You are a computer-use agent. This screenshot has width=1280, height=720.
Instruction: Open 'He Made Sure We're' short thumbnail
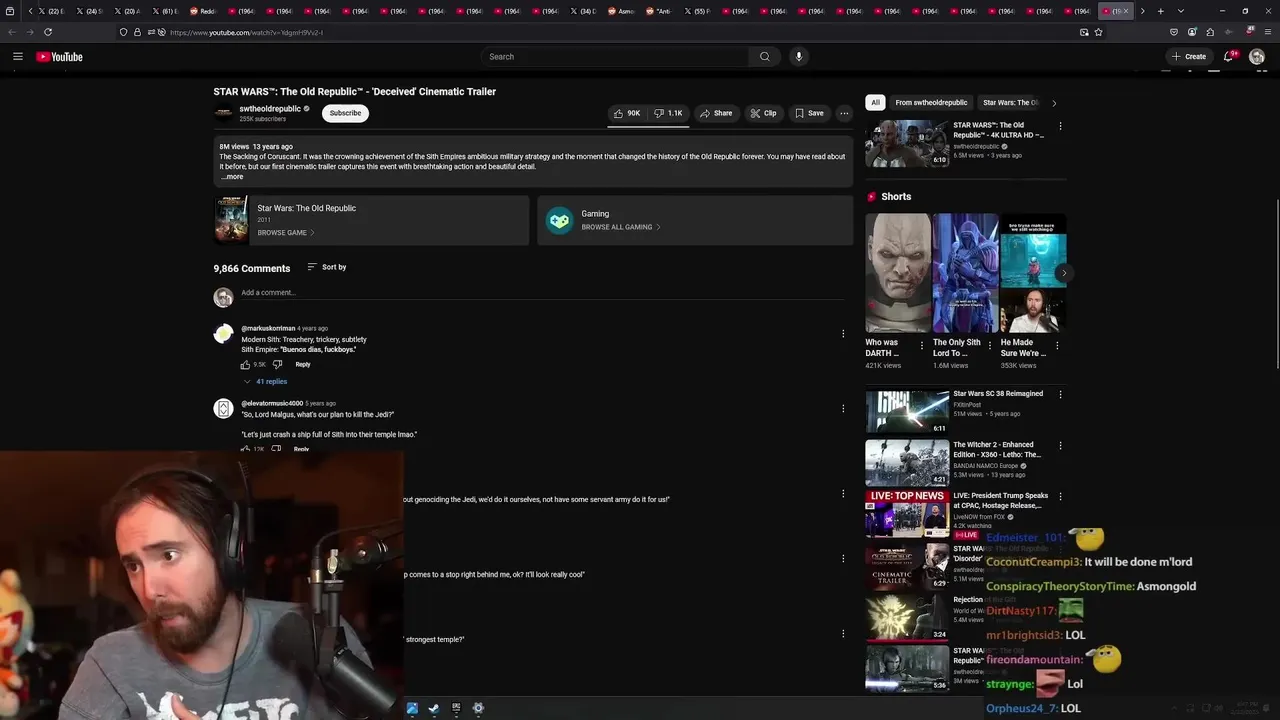click(1033, 273)
